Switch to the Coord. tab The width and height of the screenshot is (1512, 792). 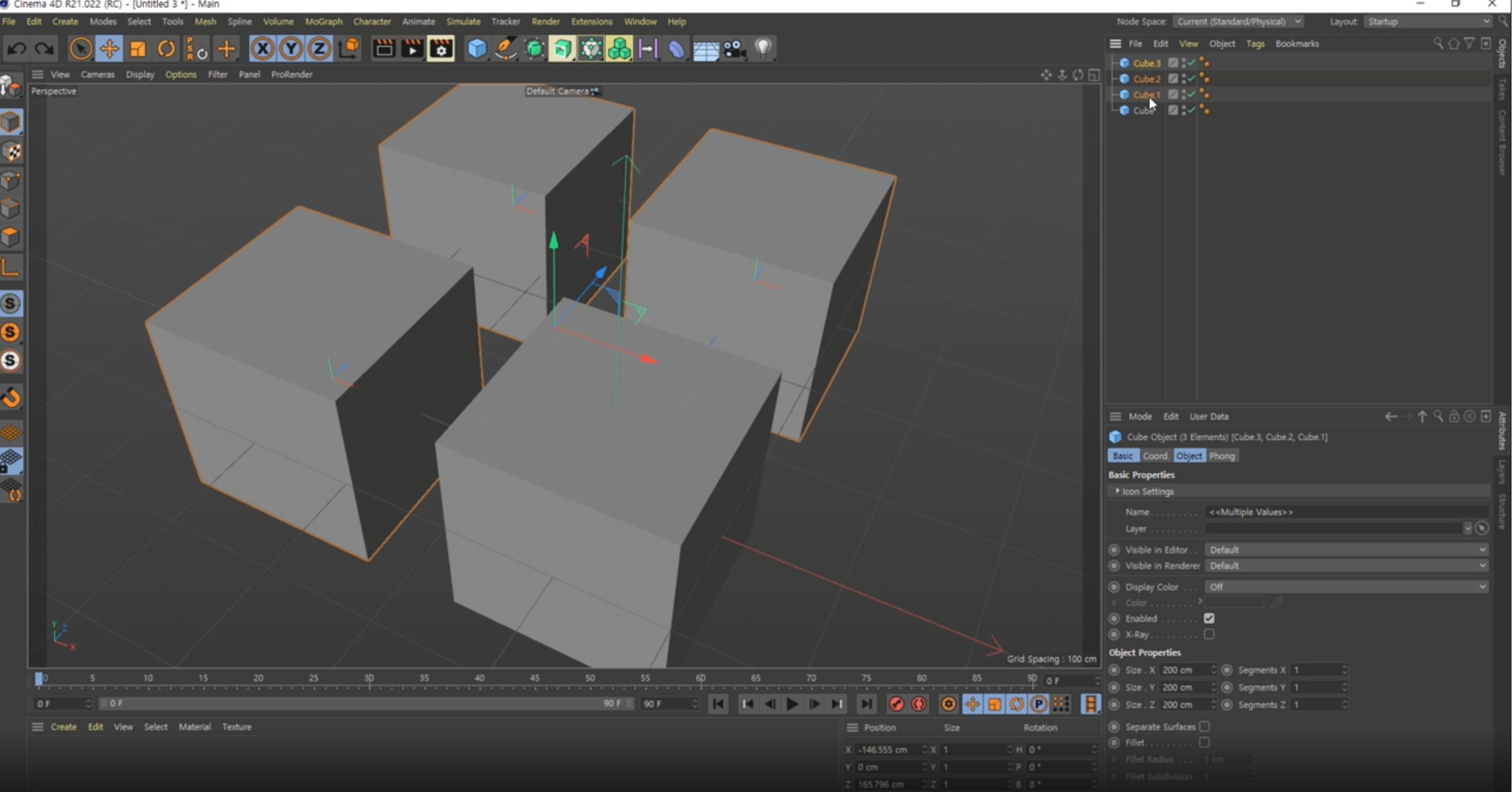(1155, 456)
